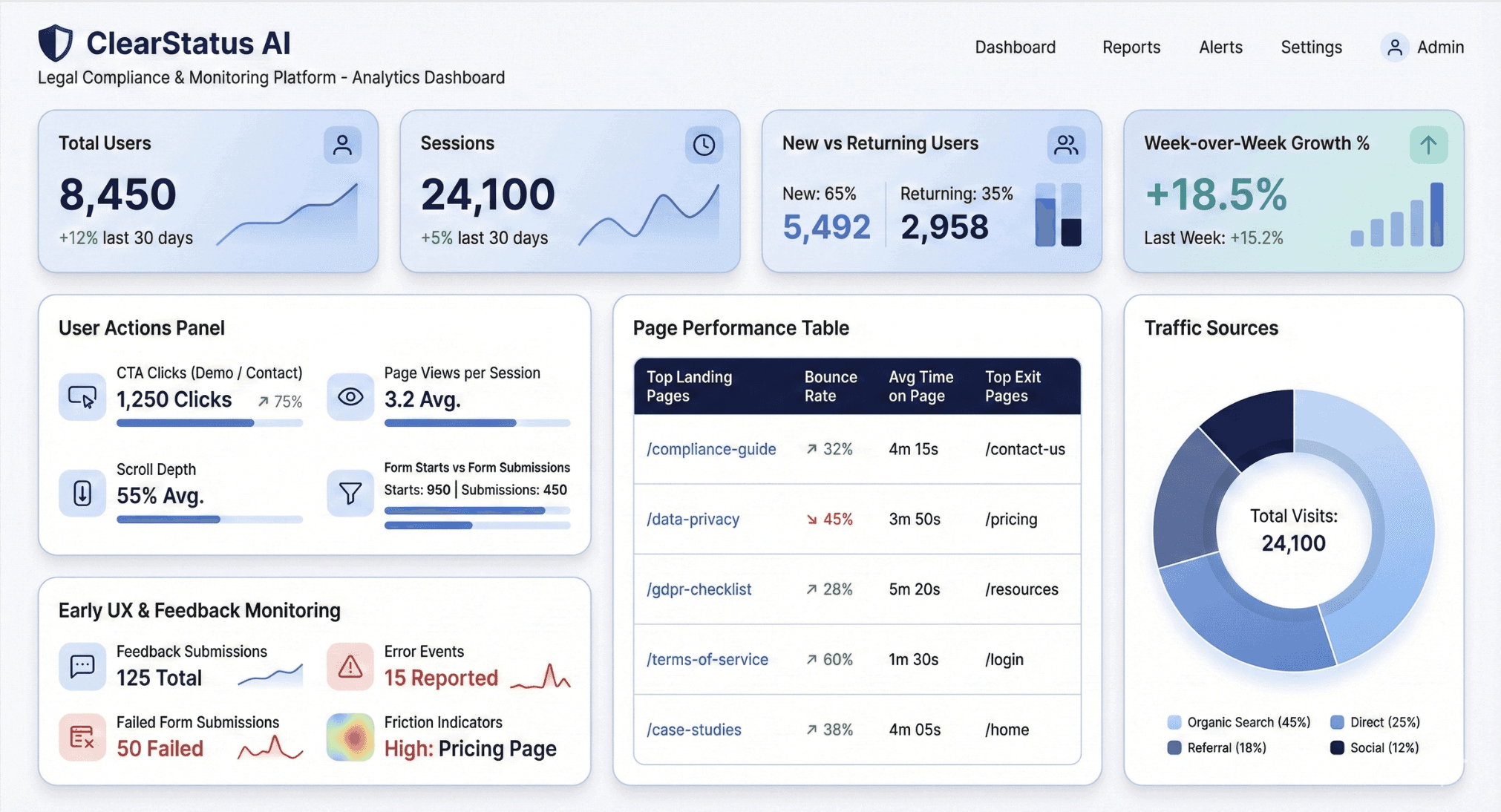Click the Organic Search legend color swatch
This screenshot has height=812, width=1501.
(1174, 722)
